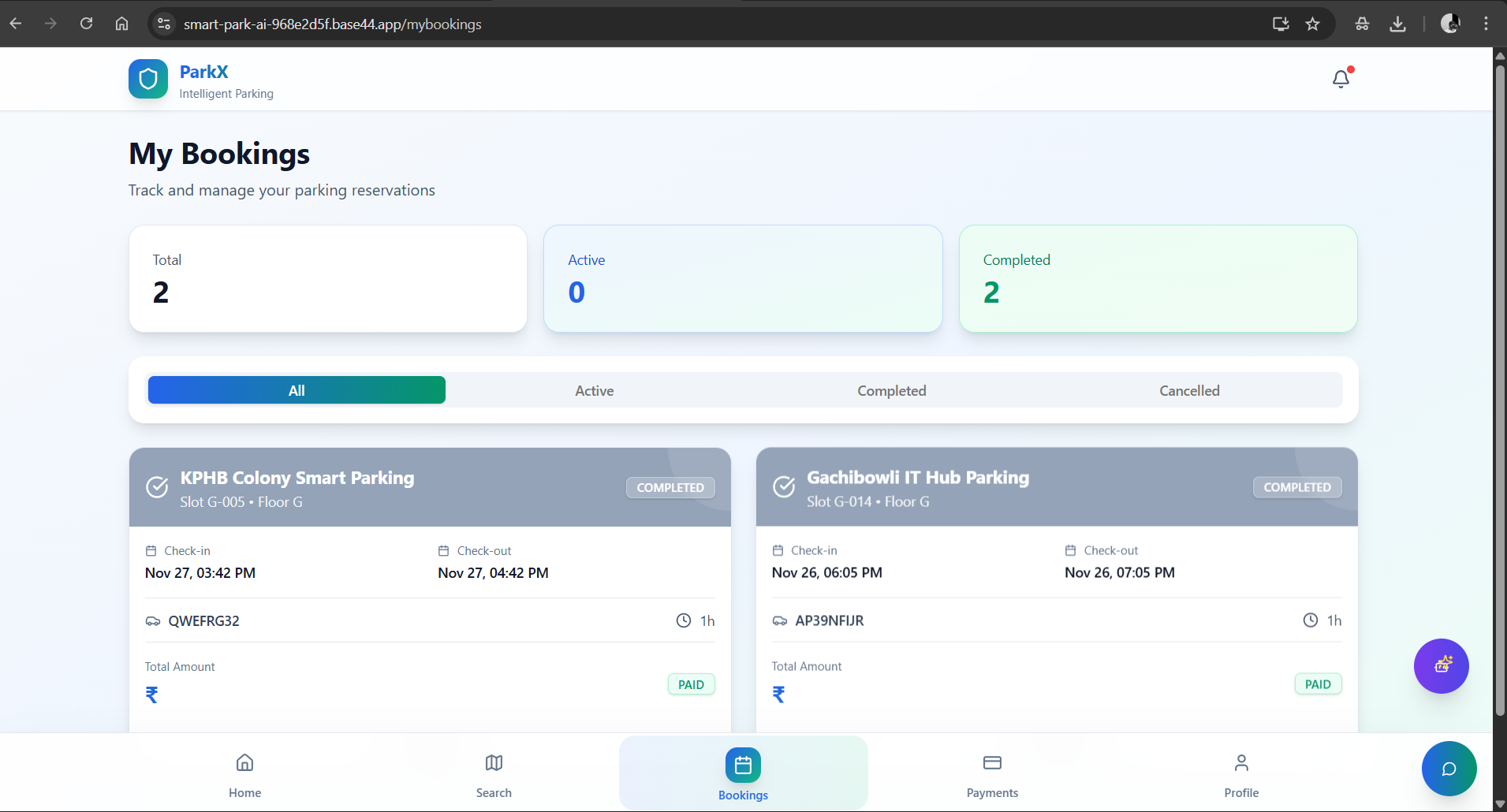This screenshot has height=812, width=1507.
Task: Click the page vertical scrollbar
Action: (1500, 390)
